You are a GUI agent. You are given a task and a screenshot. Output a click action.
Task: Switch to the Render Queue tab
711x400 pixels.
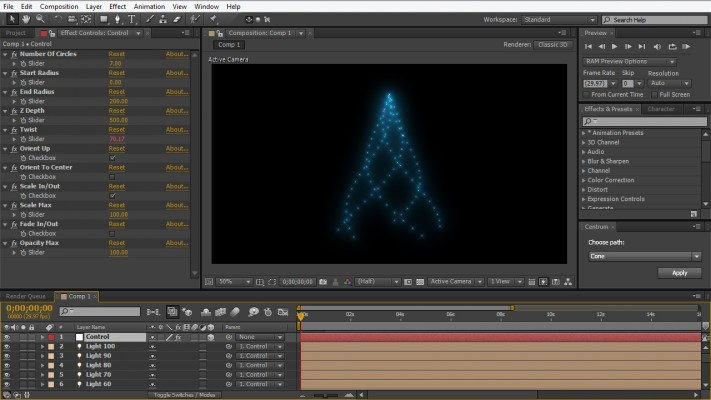coord(27,297)
